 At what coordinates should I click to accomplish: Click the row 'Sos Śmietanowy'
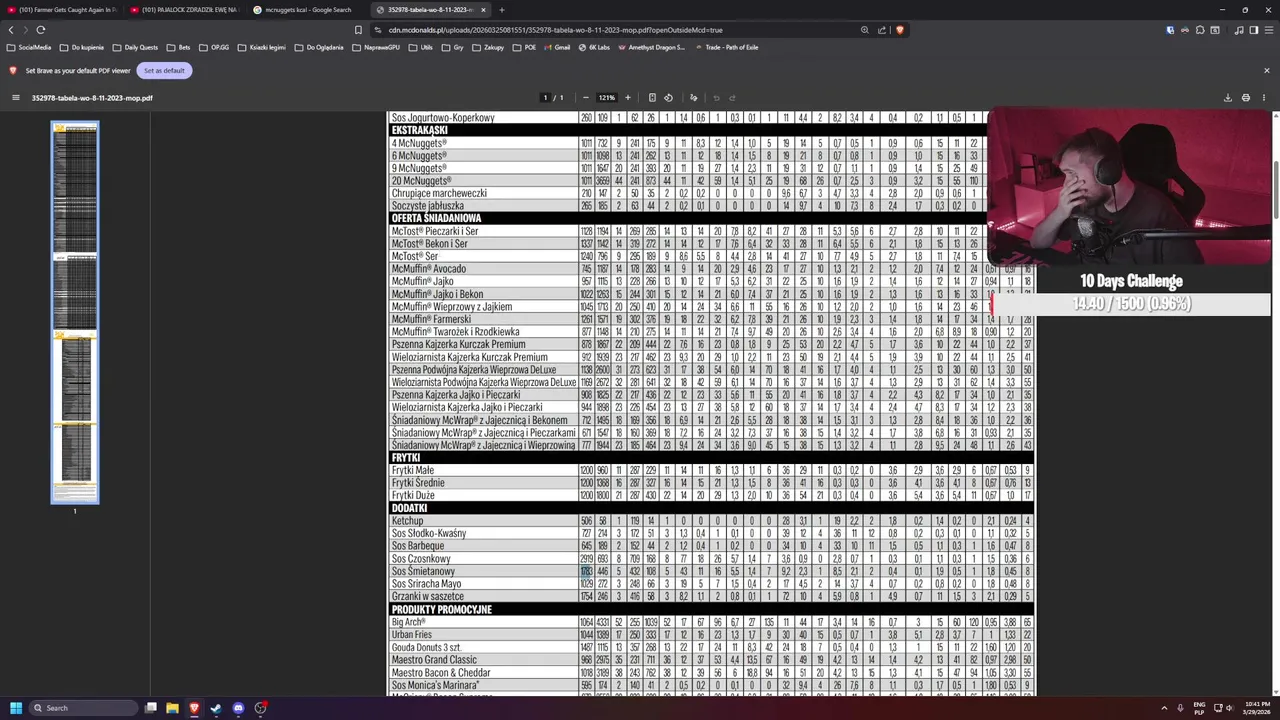coord(712,571)
